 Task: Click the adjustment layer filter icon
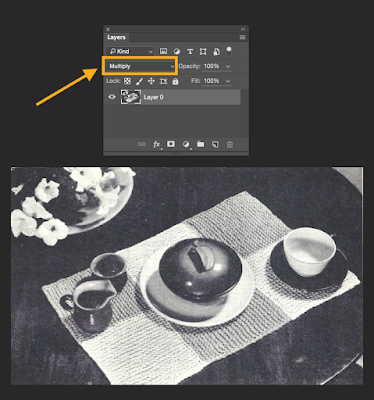177,51
